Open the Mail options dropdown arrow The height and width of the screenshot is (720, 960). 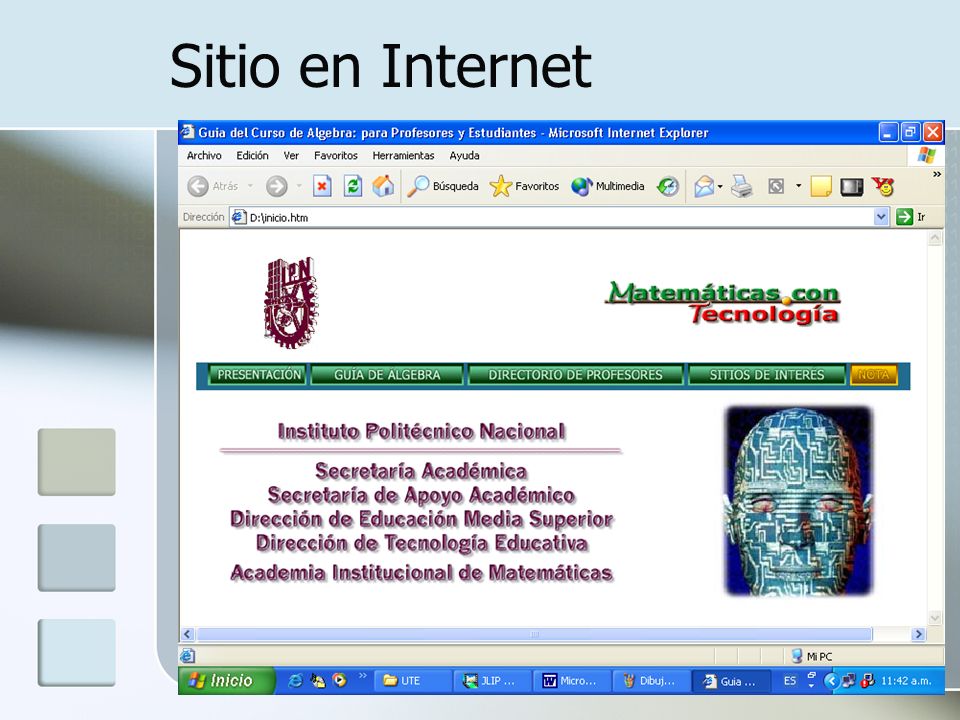click(720, 186)
